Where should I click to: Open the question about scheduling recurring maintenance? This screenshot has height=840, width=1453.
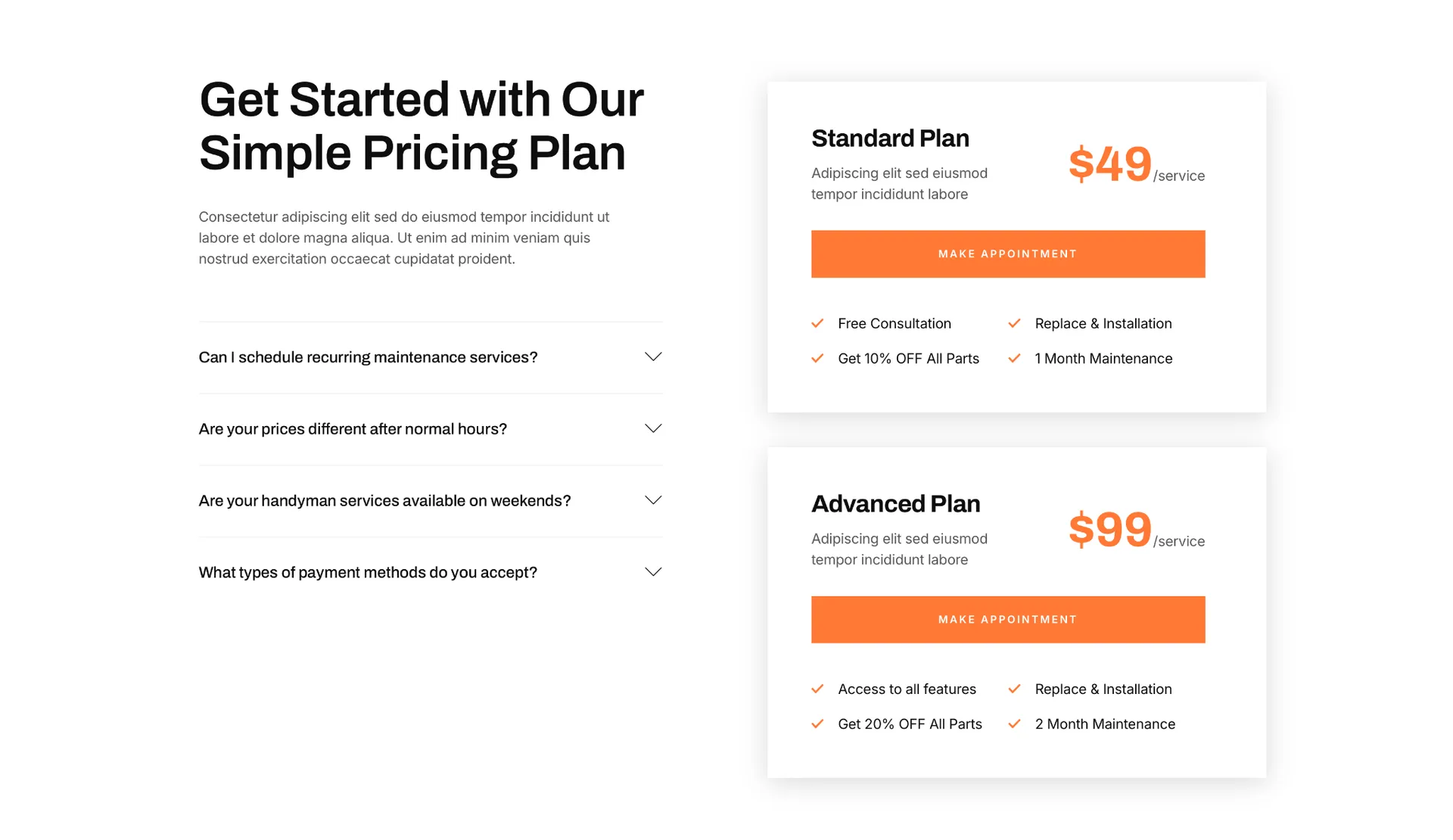coord(368,357)
